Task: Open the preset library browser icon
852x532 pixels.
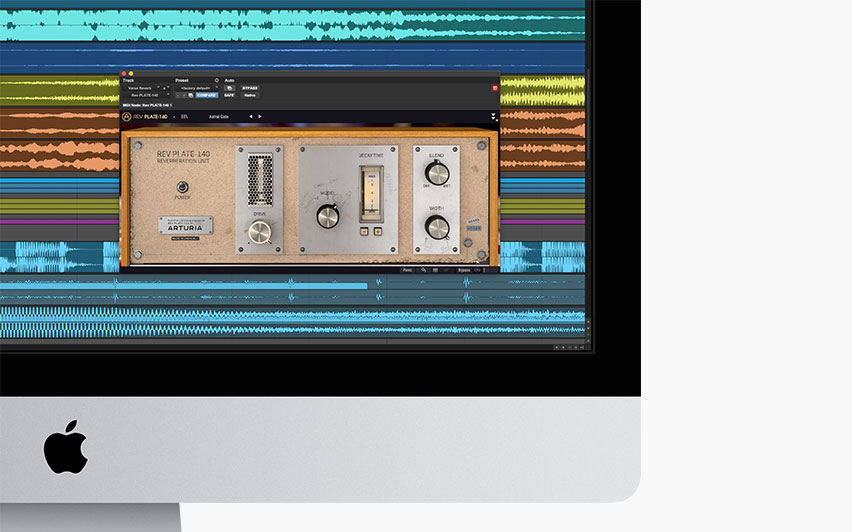Action: point(184,116)
